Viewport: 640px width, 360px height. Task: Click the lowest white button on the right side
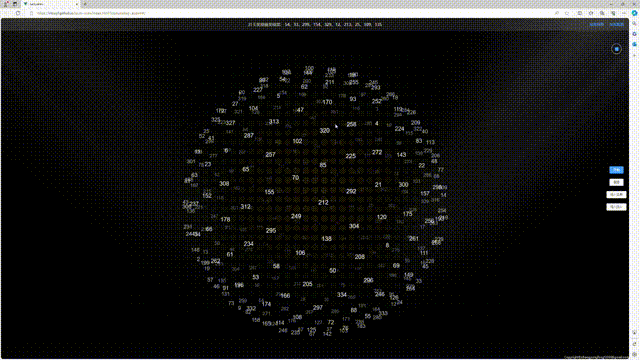point(616,207)
